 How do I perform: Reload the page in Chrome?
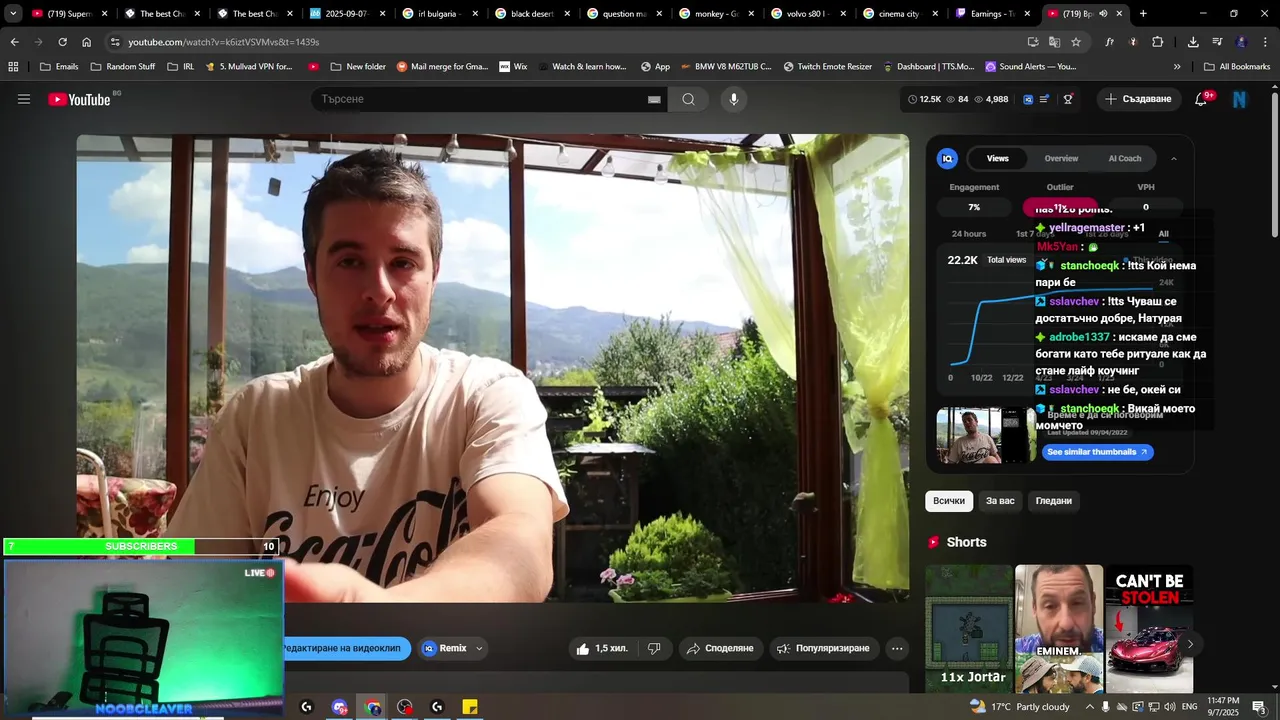pos(62,42)
